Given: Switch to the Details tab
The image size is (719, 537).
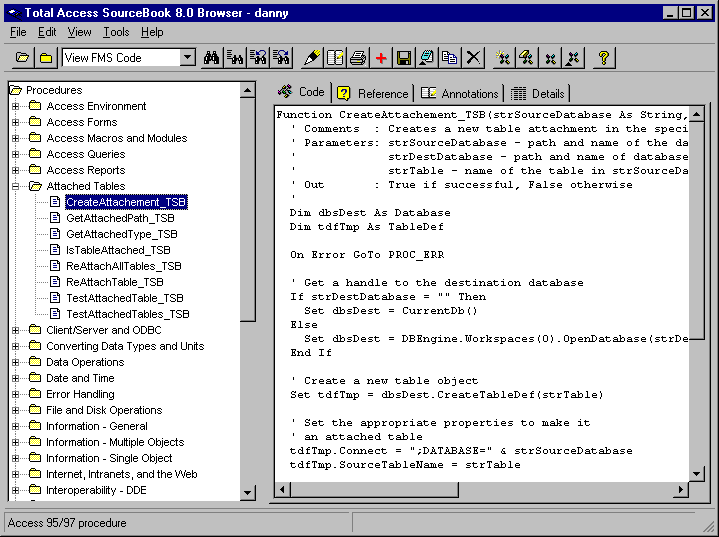Looking at the screenshot, I should click(x=537, y=94).
